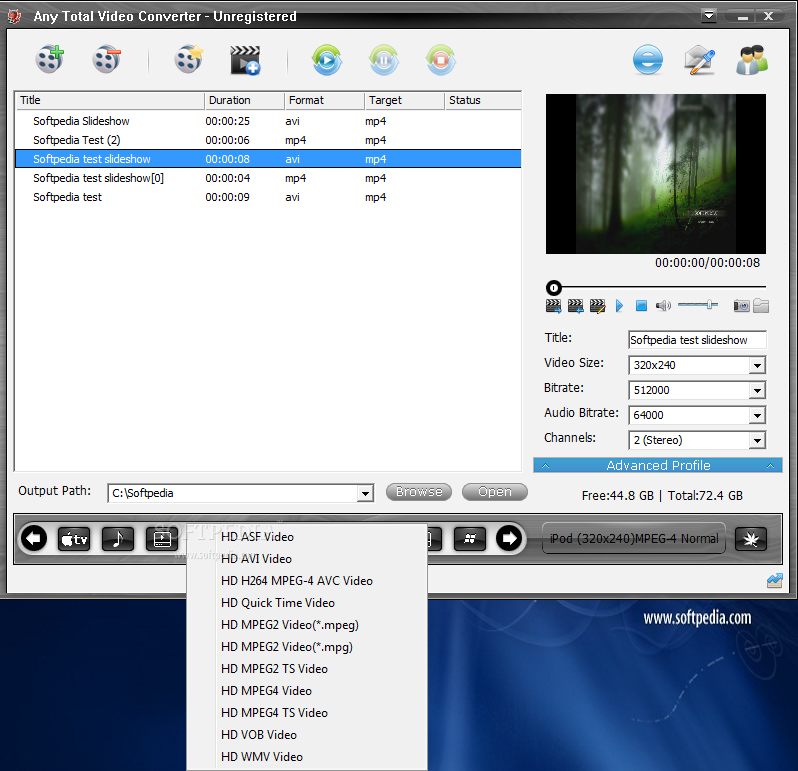Click the Status column header
Screen dimensions: 798x771
coord(482,100)
